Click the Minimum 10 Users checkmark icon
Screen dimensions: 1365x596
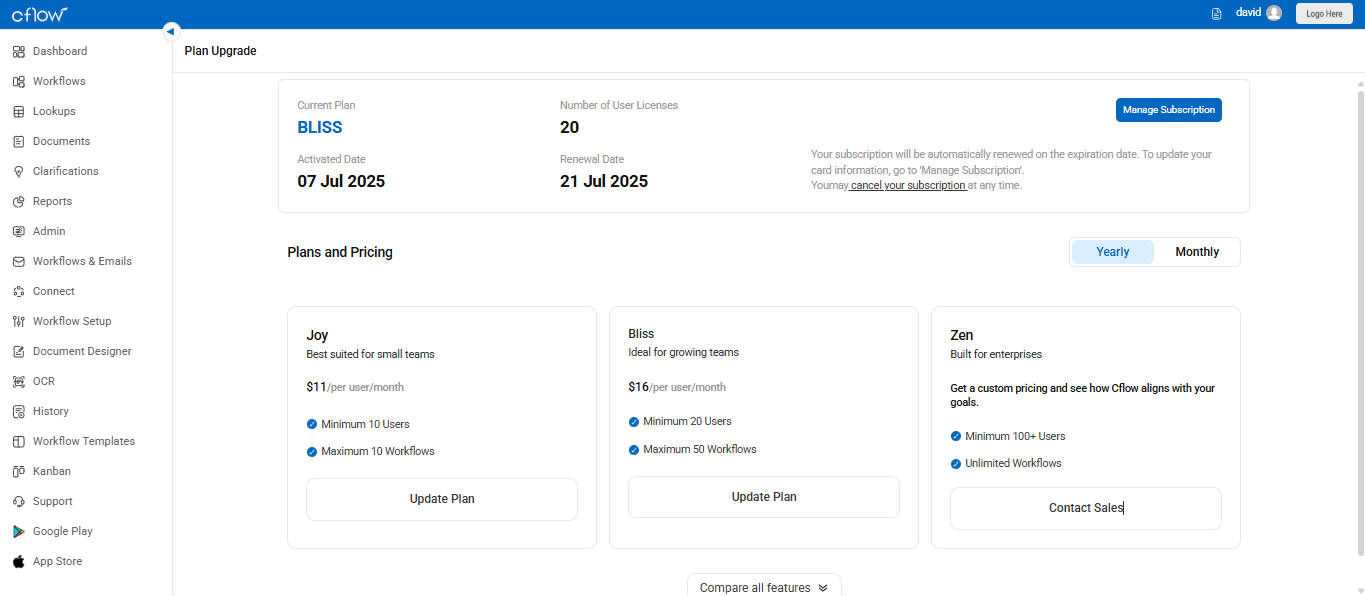(312, 424)
